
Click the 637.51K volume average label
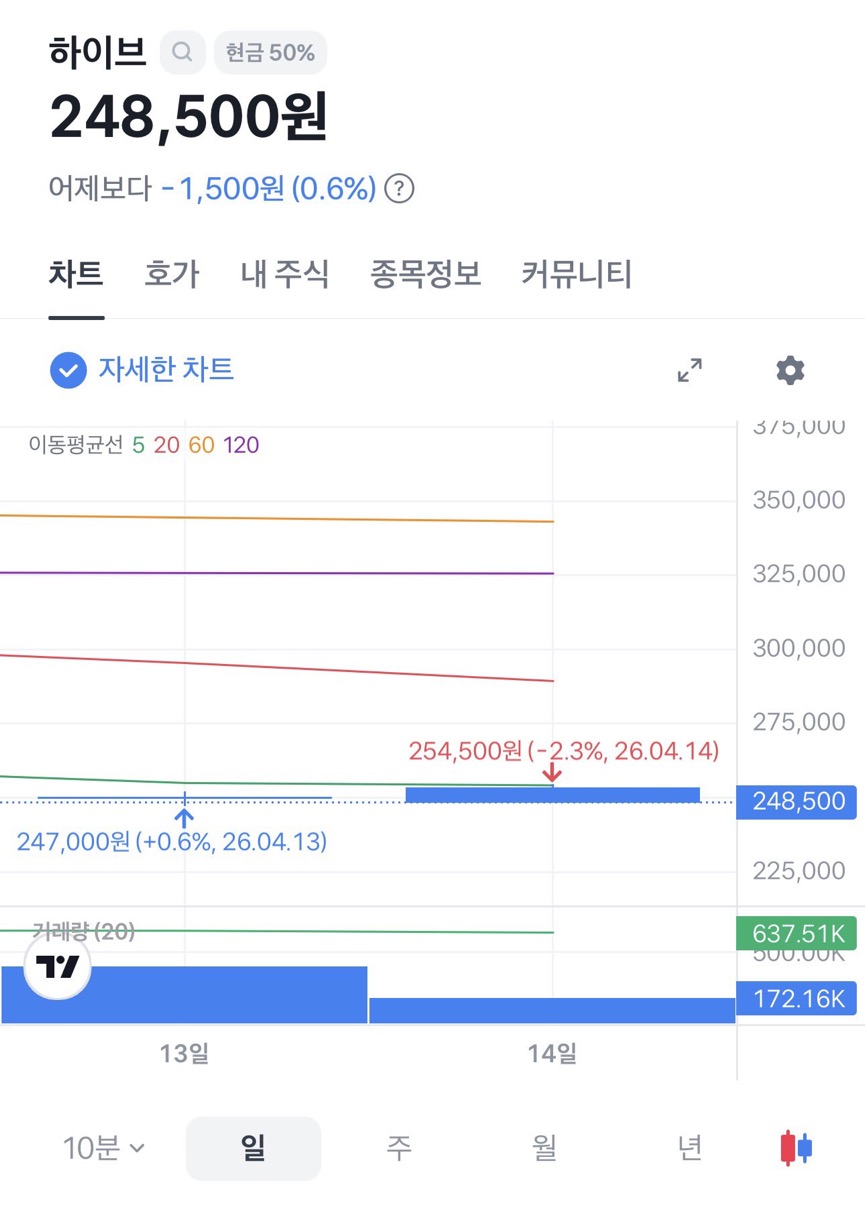pyautogui.click(x=796, y=933)
